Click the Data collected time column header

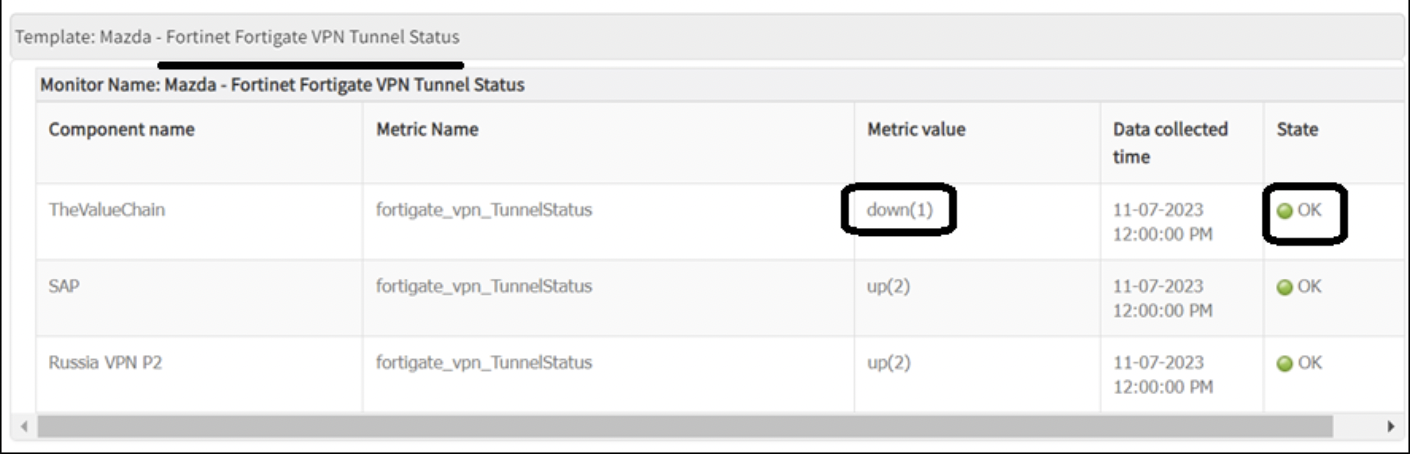[x=1170, y=142]
